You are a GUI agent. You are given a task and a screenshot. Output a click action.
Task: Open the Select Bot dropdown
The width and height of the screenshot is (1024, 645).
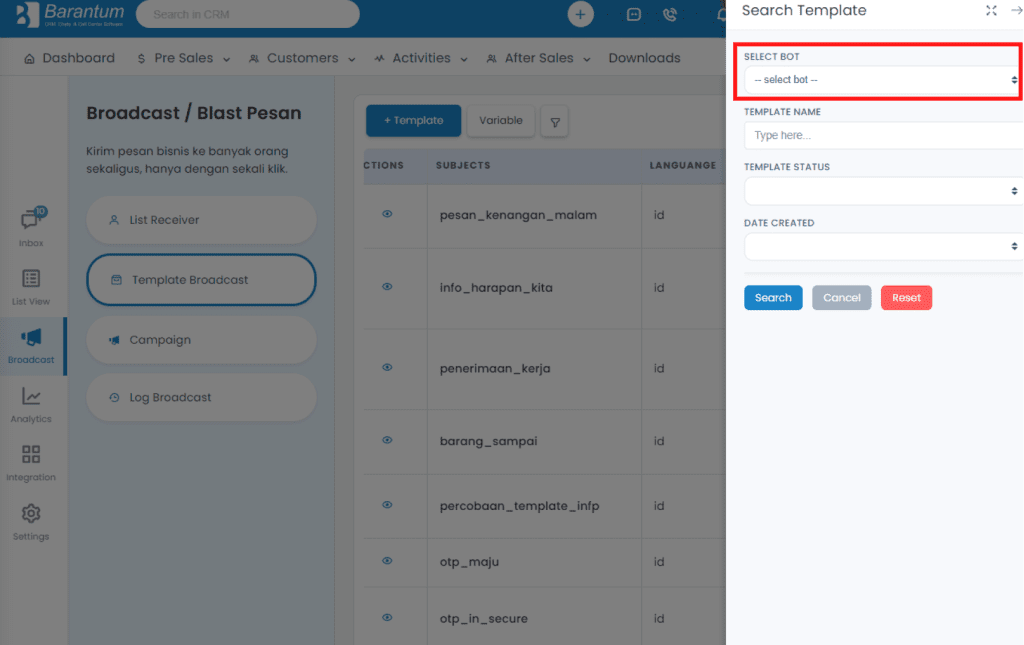click(878, 79)
